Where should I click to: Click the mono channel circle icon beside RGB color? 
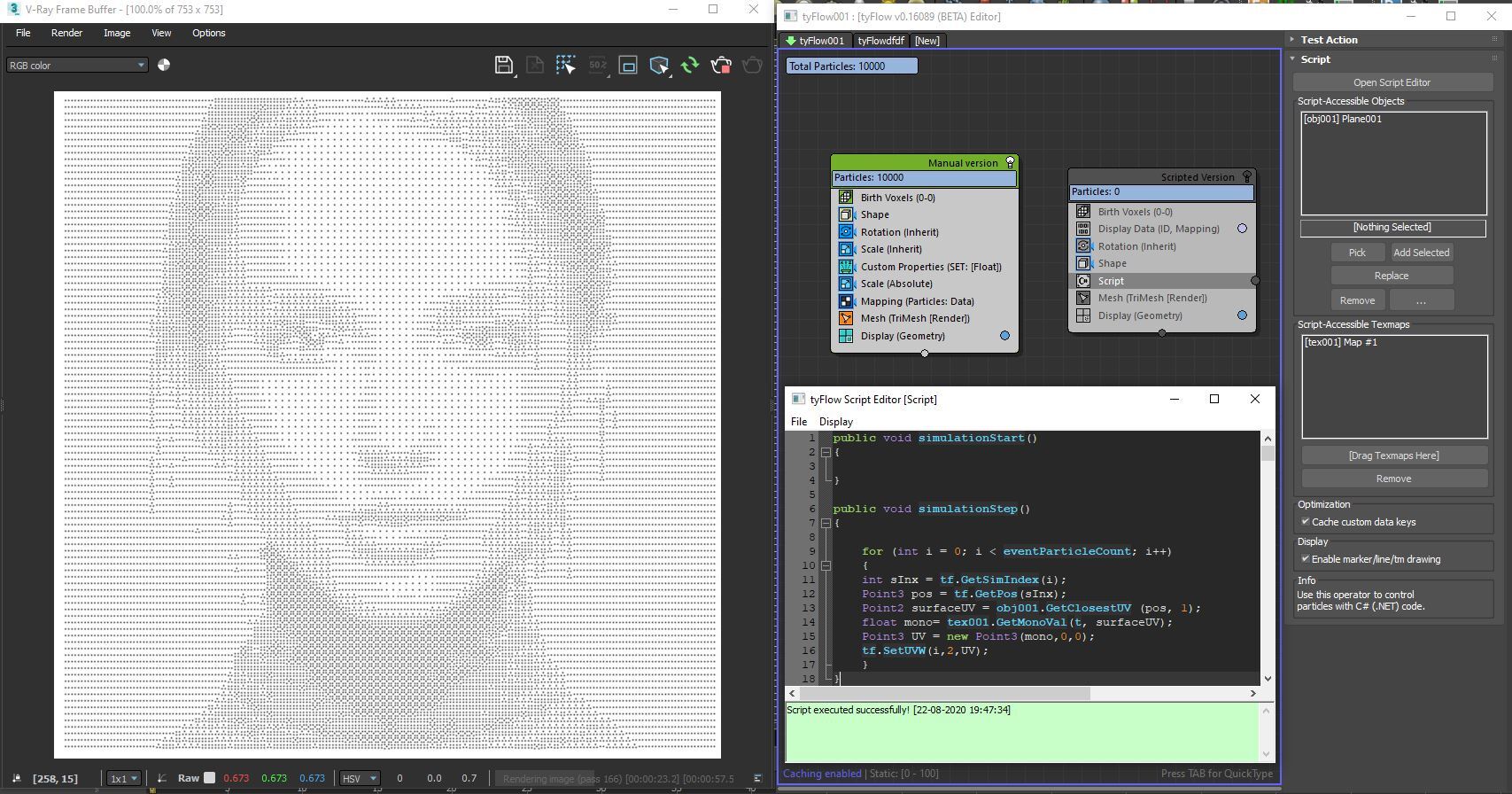[x=164, y=65]
